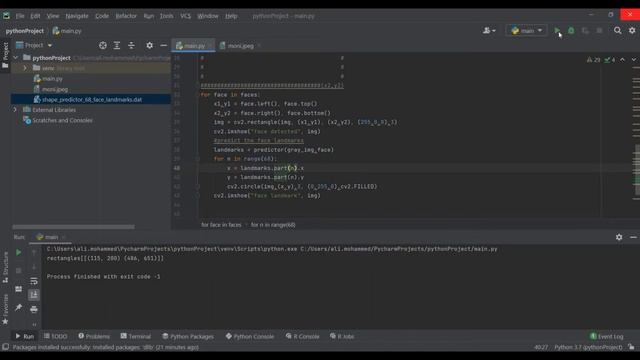Open R Console tool window
Viewport: 640px width, 360px height.
[302, 336]
